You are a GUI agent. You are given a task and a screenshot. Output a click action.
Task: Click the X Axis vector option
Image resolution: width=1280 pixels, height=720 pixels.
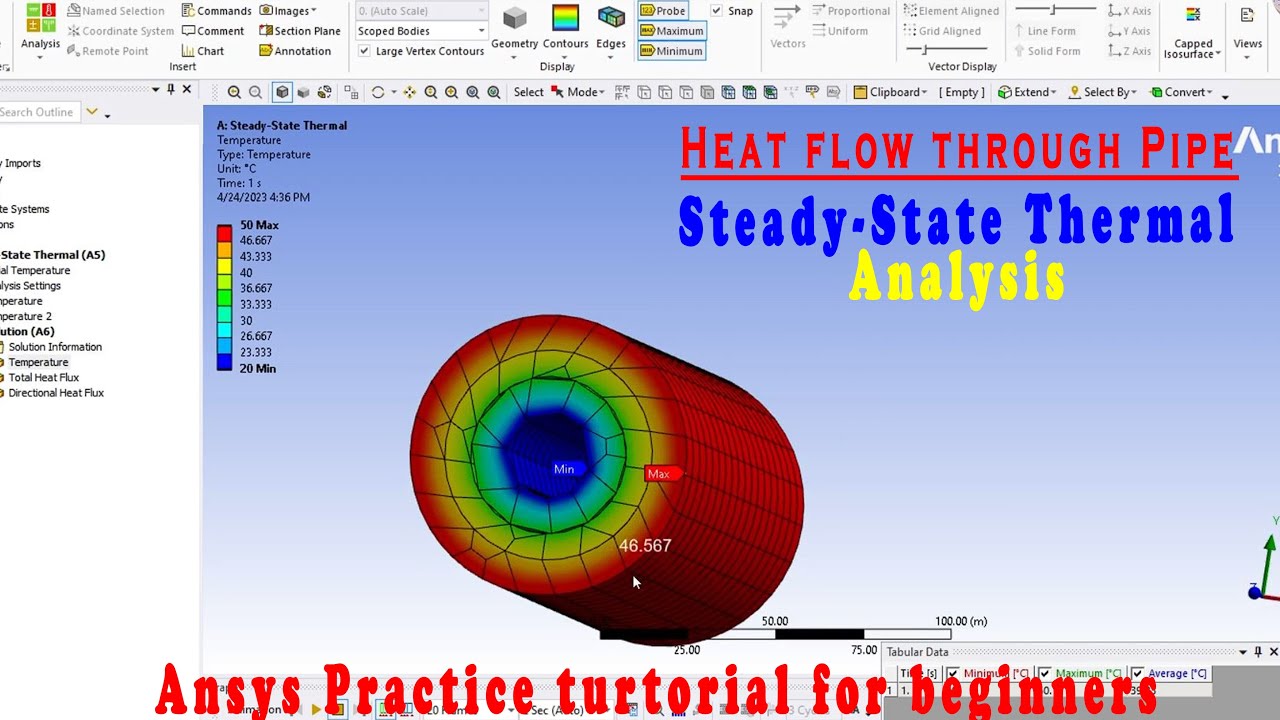coord(1129,11)
